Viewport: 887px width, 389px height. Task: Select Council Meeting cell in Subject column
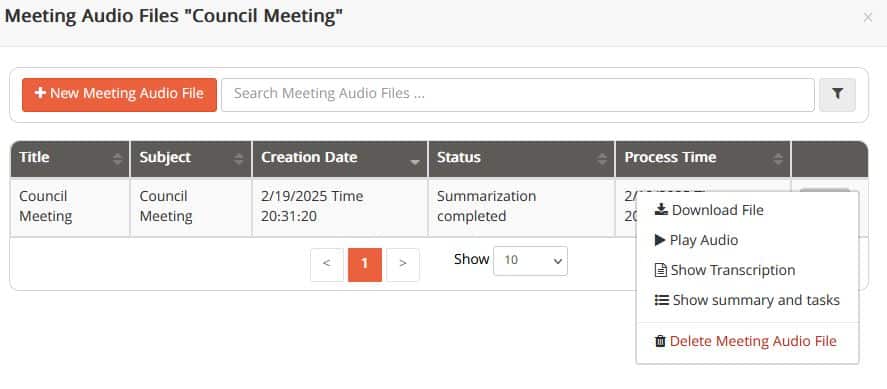click(191, 207)
